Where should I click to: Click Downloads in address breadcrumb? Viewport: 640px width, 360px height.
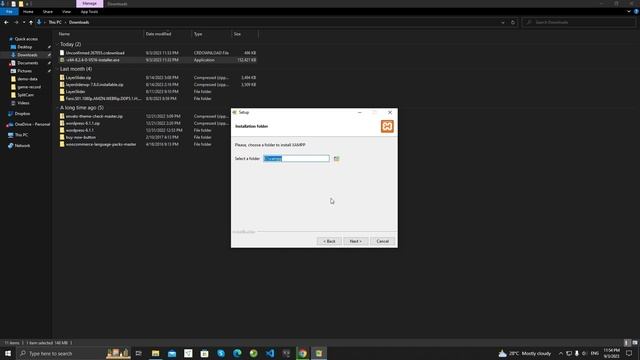pos(79,22)
